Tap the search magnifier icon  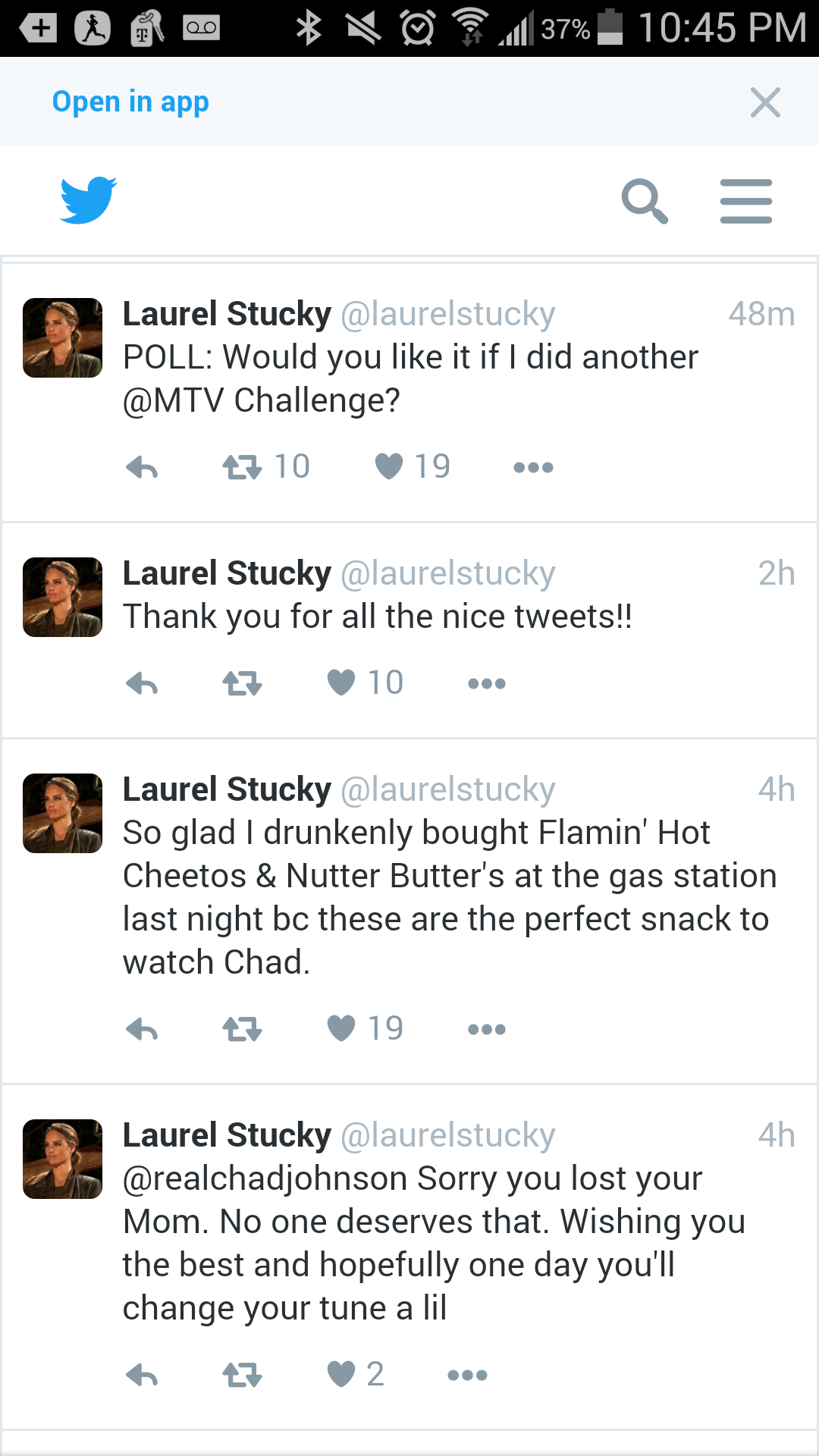pos(645,201)
